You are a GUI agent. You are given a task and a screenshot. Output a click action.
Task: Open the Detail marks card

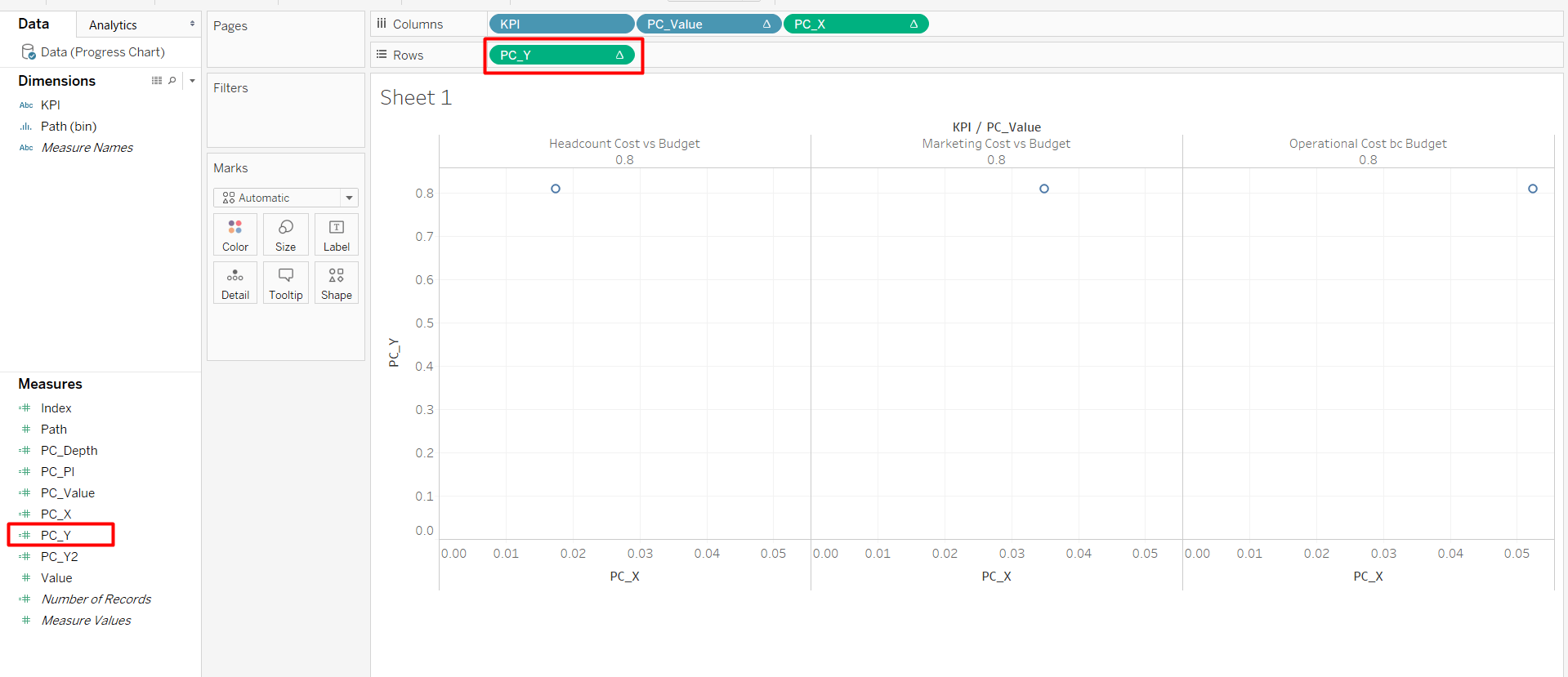(x=235, y=283)
